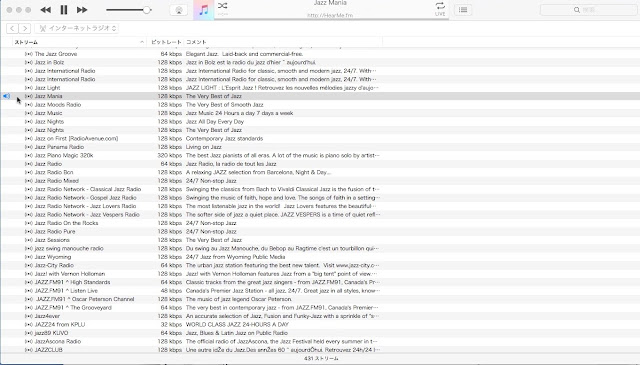Select JAZZ.FM91 ^ Listen Live stream
The image size is (640, 365).
(x=66, y=291)
